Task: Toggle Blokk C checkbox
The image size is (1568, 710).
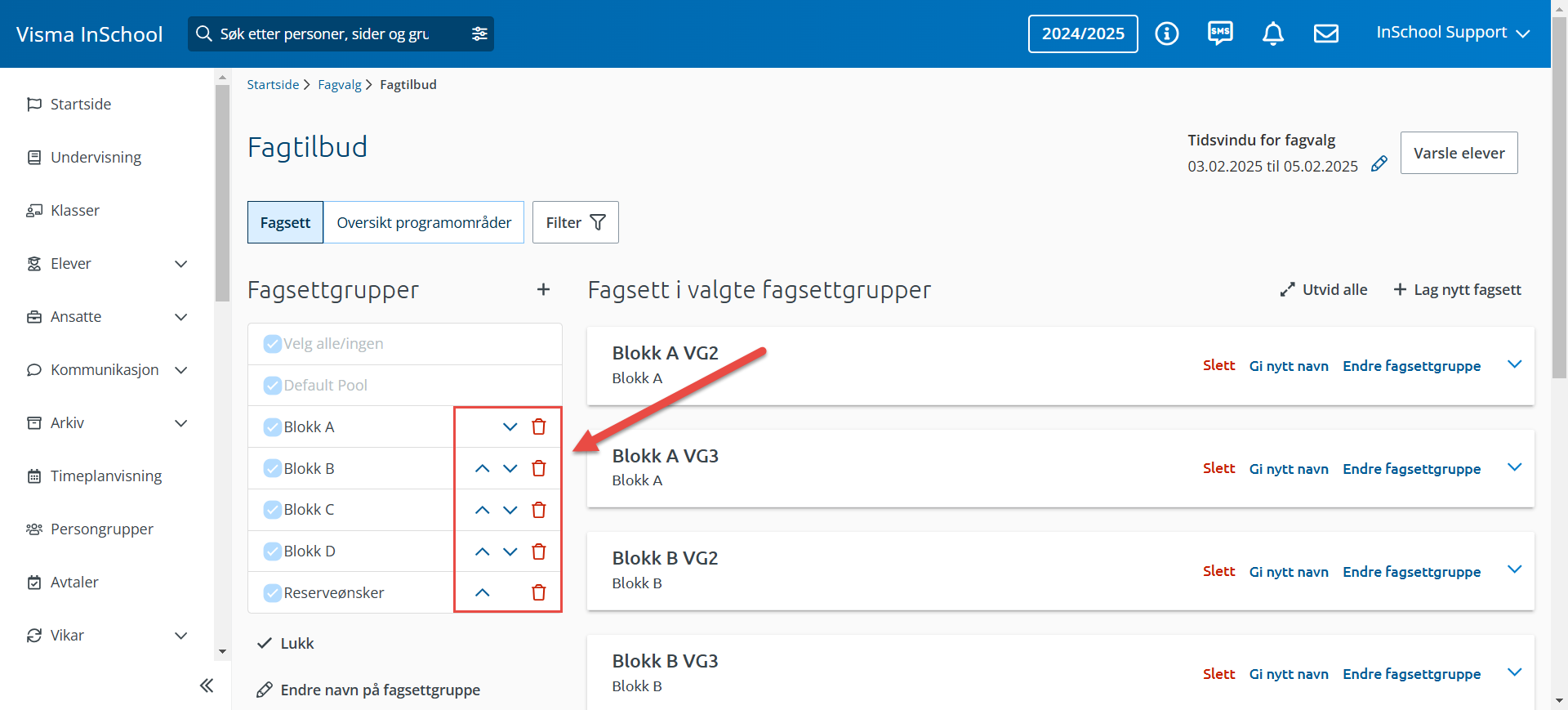Action: (x=273, y=510)
